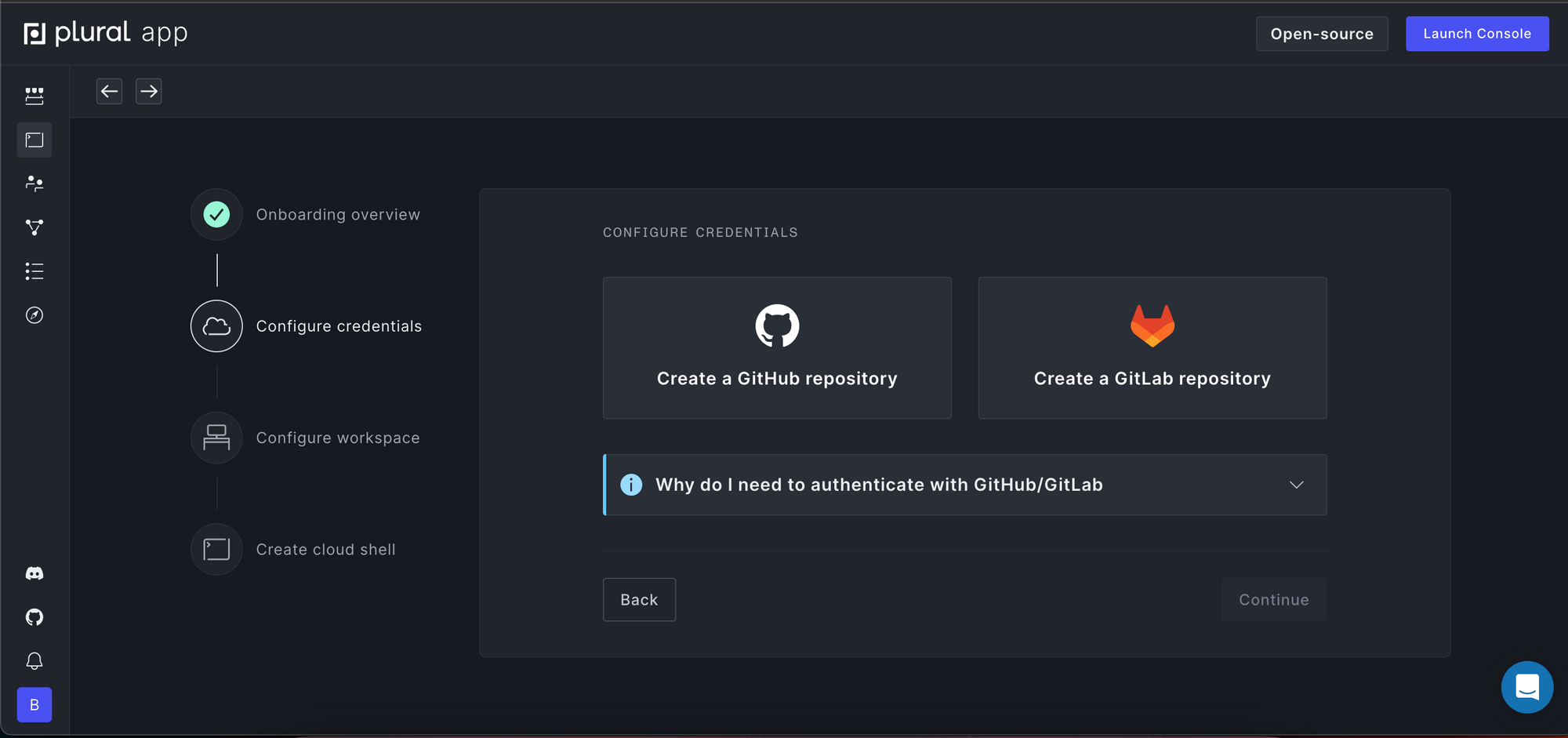Click Onboarding overview step label

coord(338,214)
